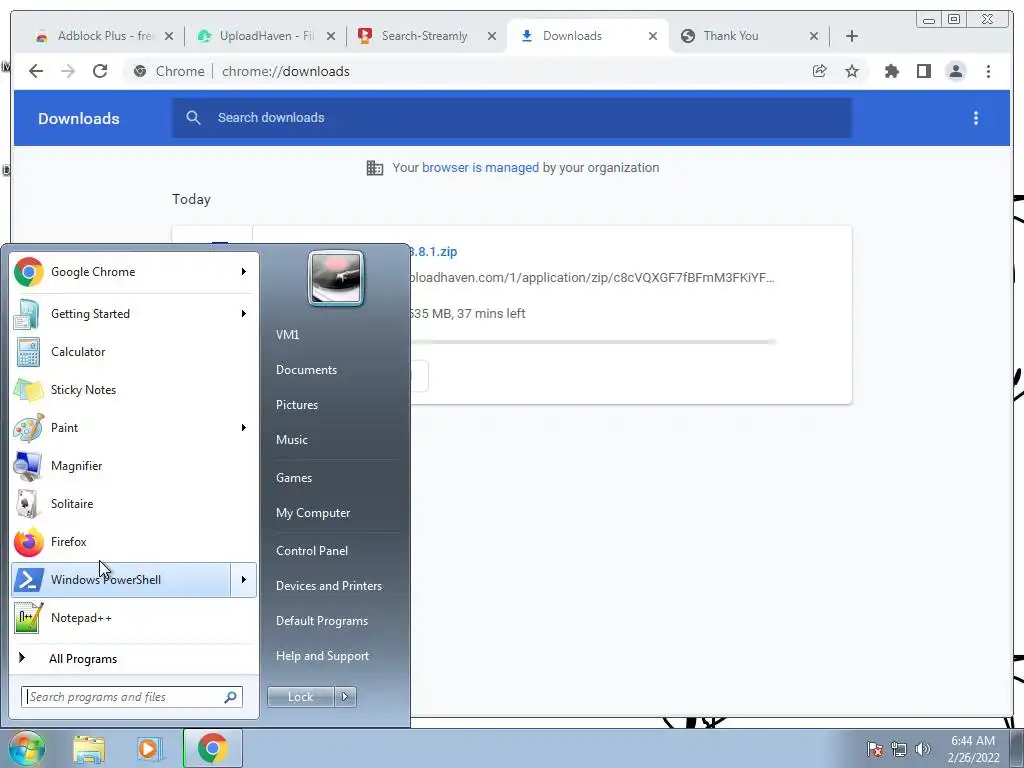Screen dimensions: 1024x768
Task: Open the Calculator app icon
Action: click(x=29, y=352)
